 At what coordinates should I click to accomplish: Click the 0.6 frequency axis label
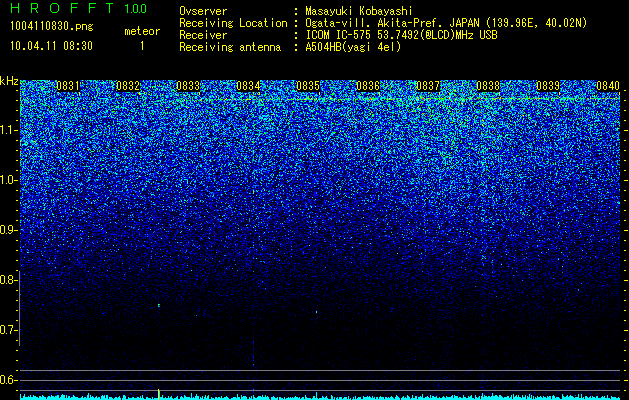pyautogui.click(x=8, y=380)
